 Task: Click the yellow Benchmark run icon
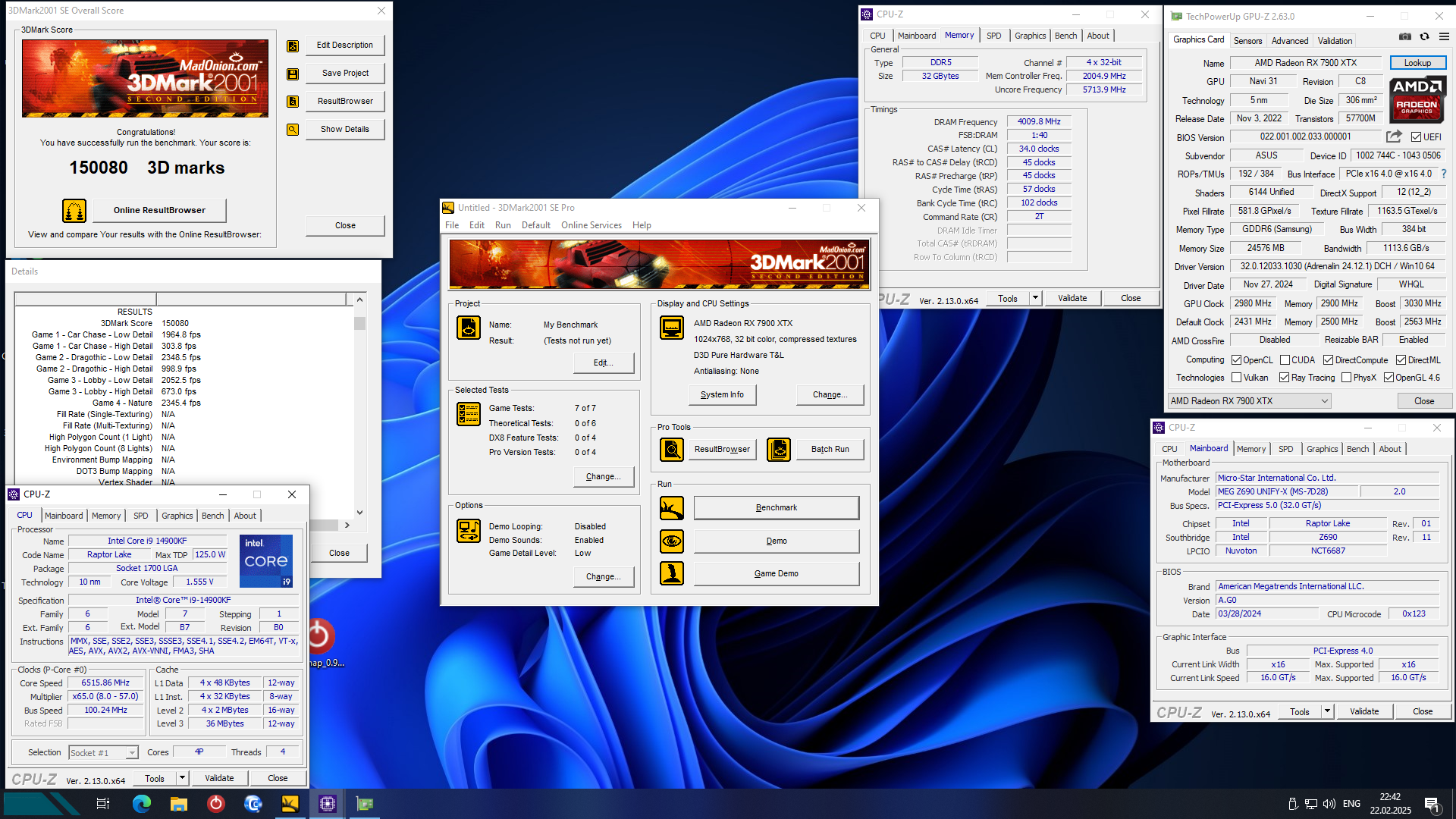coord(672,508)
